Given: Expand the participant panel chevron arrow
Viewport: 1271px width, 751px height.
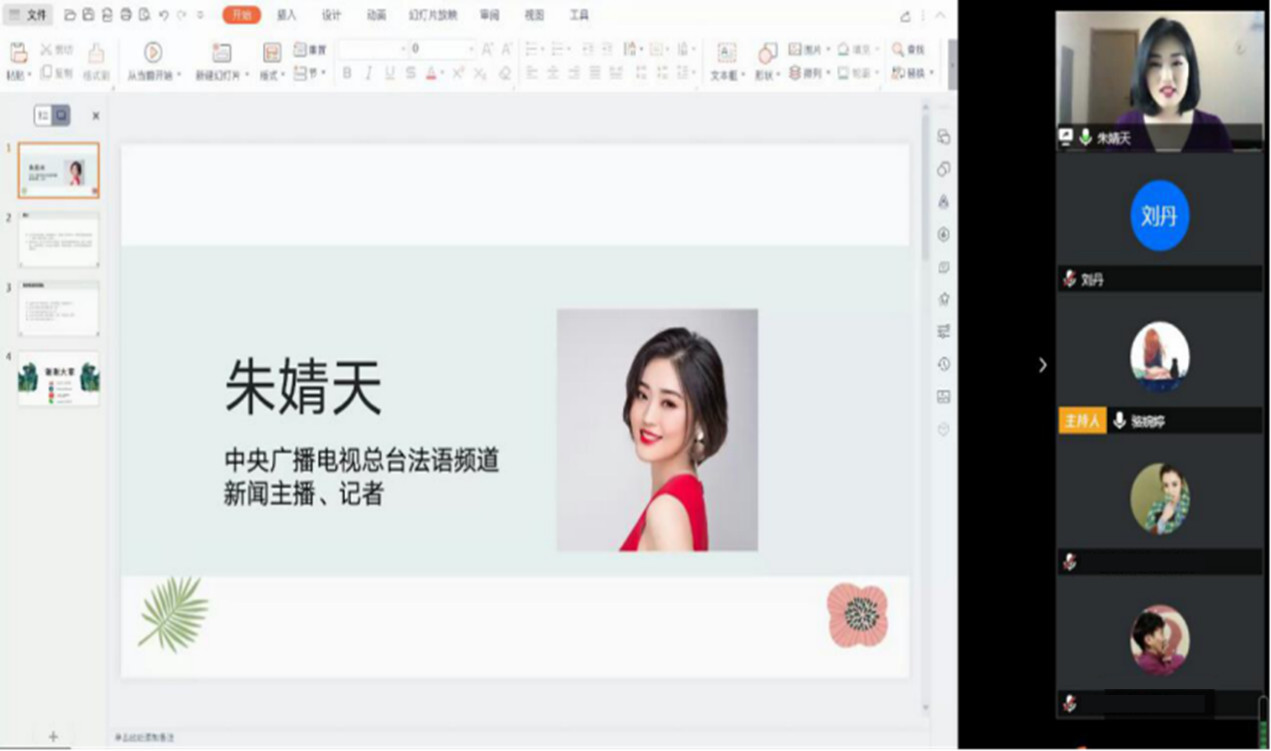Looking at the screenshot, I should click(x=1042, y=365).
